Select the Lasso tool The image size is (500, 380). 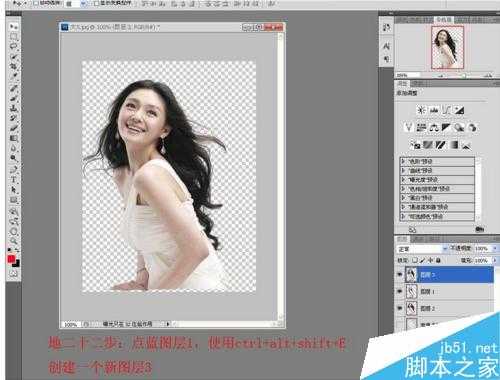(14, 46)
